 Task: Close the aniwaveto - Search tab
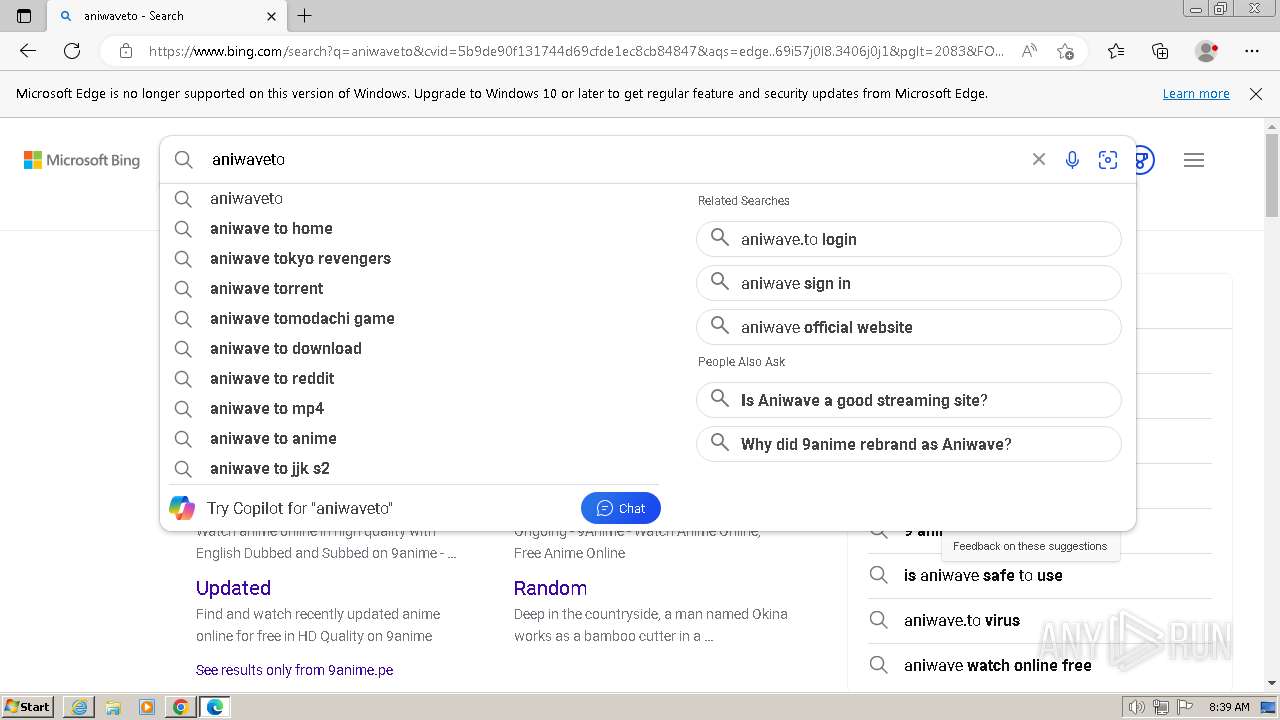(272, 16)
